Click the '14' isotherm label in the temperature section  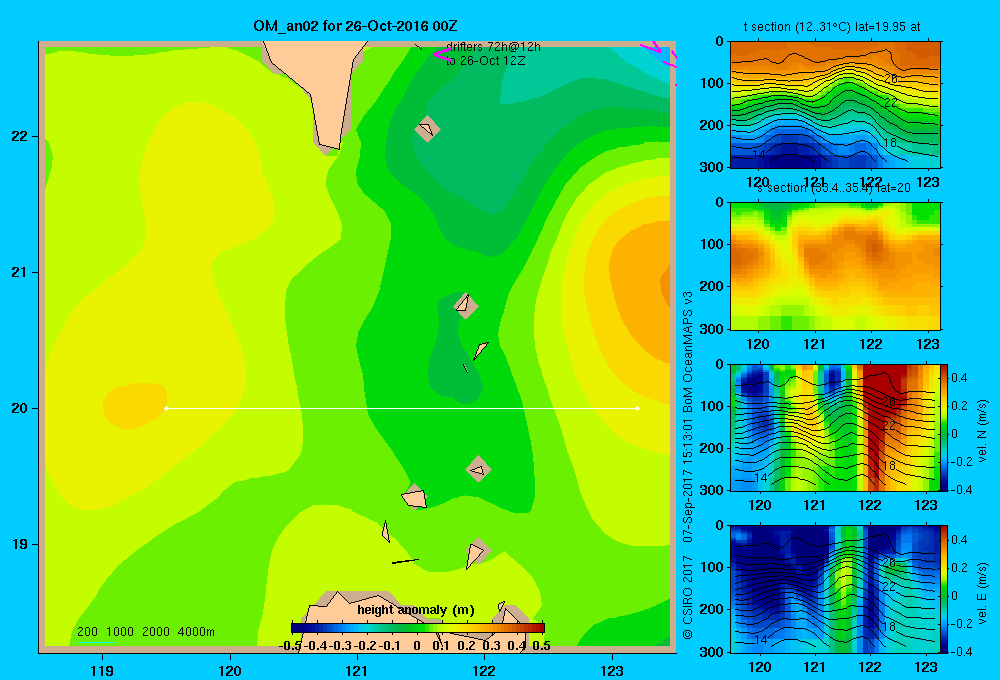pos(758,154)
